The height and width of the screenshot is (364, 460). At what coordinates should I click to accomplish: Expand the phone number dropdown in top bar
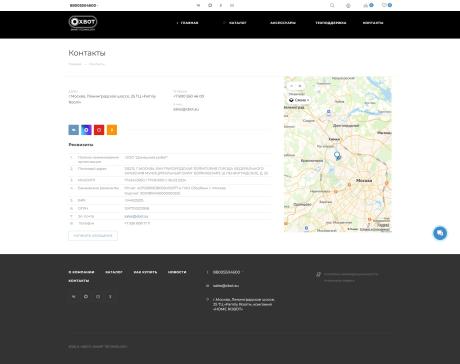pyautogui.click(x=84, y=5)
